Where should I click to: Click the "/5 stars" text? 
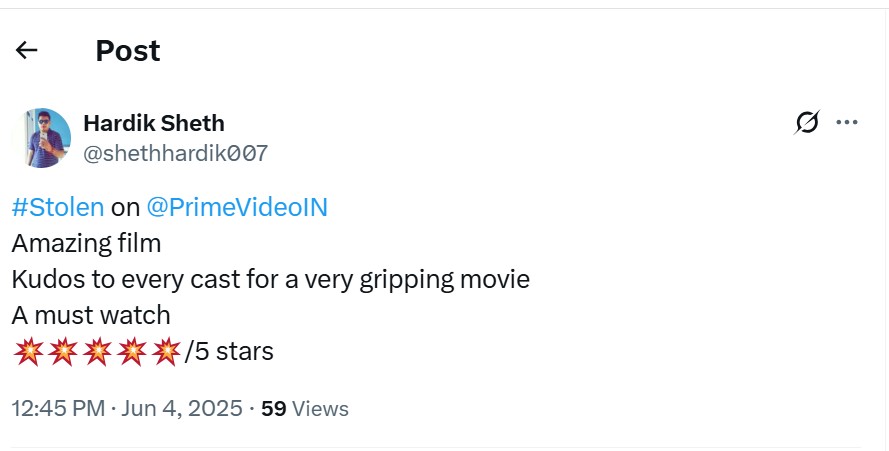[x=229, y=352]
